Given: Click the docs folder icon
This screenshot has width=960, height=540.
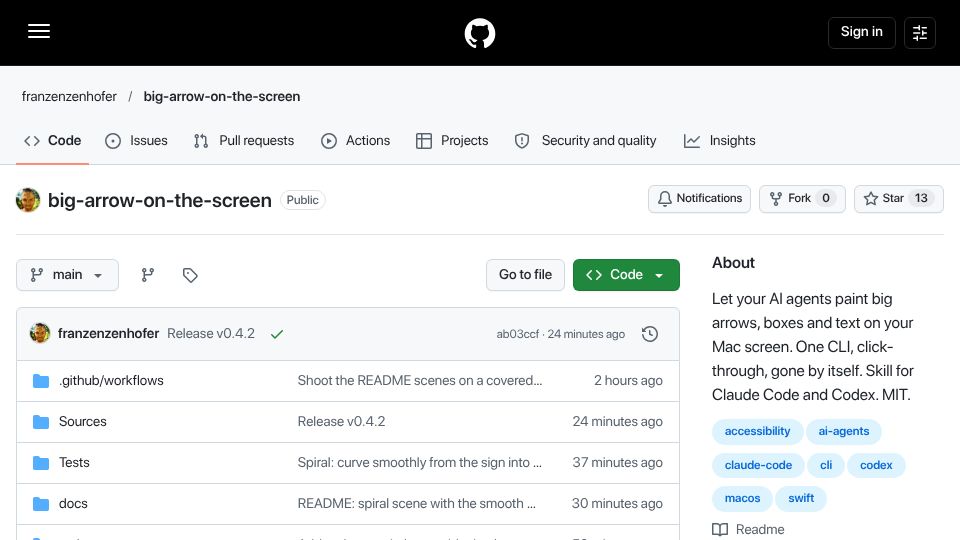Looking at the screenshot, I should pyautogui.click(x=41, y=504).
